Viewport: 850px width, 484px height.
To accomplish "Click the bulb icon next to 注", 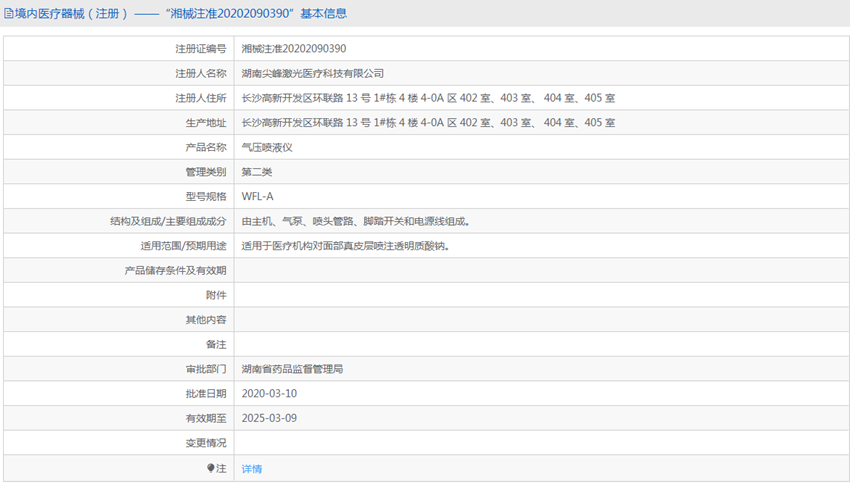I will (210, 468).
